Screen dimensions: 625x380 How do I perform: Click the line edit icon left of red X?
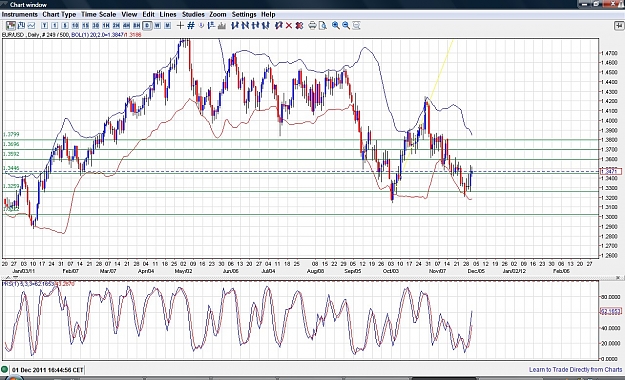pyautogui.click(x=279, y=26)
